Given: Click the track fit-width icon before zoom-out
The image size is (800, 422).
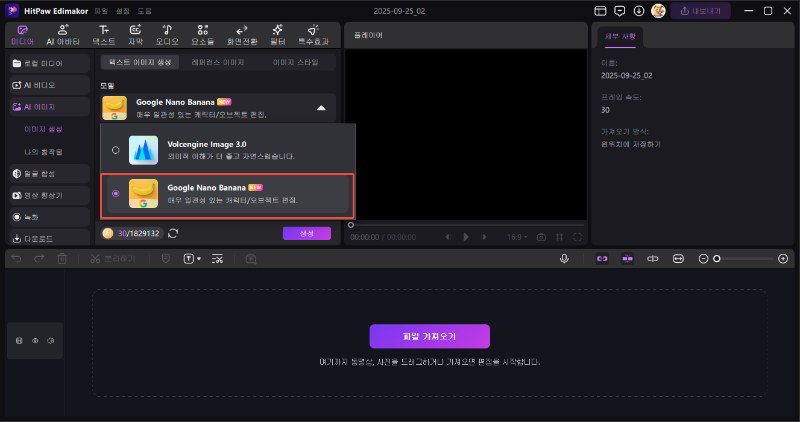Looking at the screenshot, I should pos(678,259).
